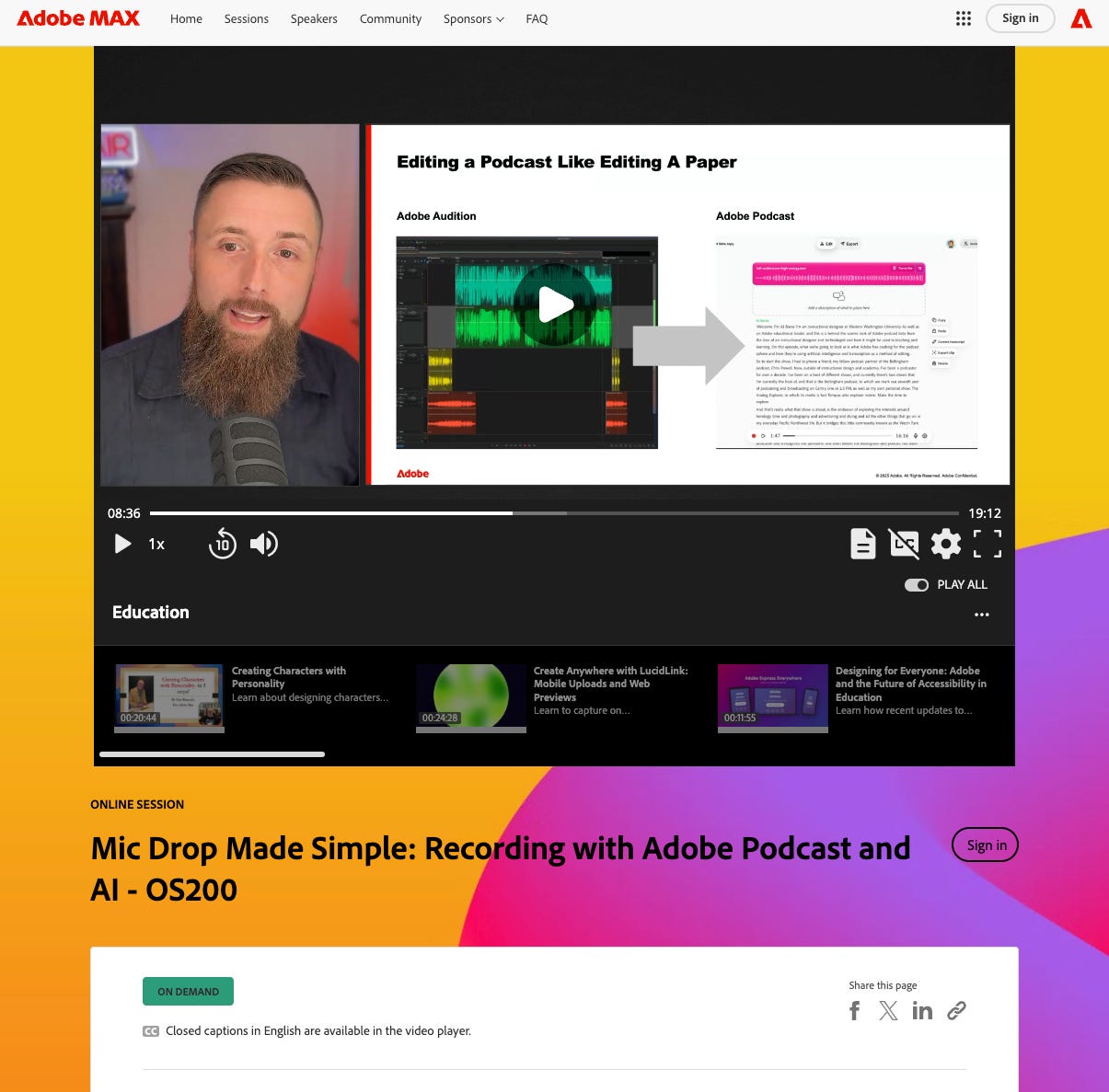Click the ONLINE SESSION label
This screenshot has width=1109, height=1092.
point(137,804)
